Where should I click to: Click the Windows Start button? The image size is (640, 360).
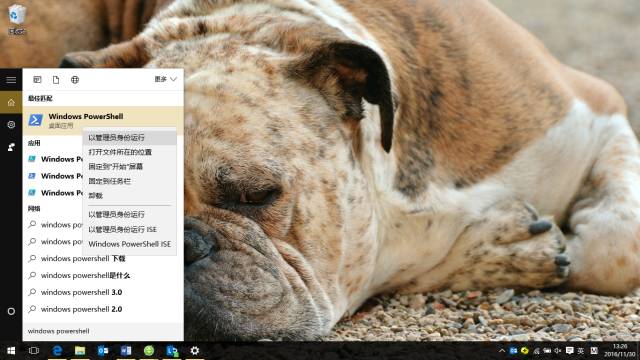coord(11,351)
